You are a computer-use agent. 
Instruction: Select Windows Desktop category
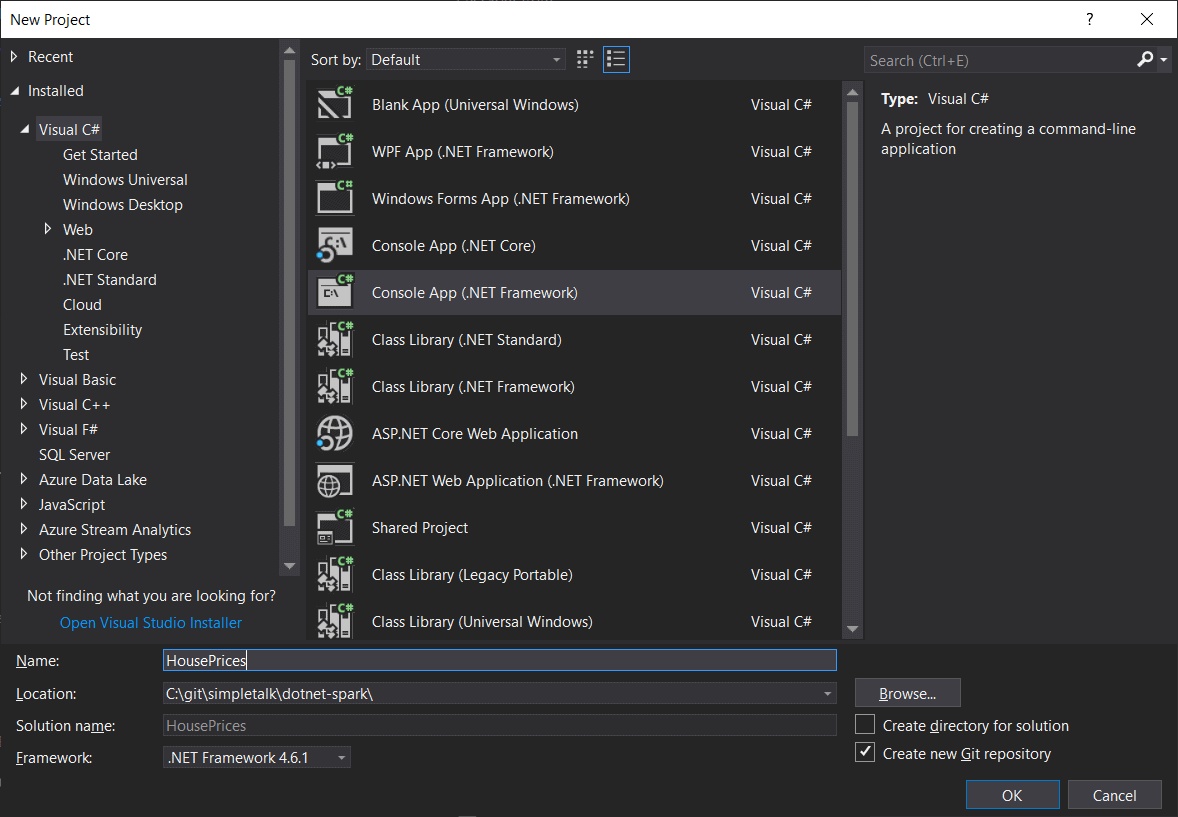click(122, 204)
